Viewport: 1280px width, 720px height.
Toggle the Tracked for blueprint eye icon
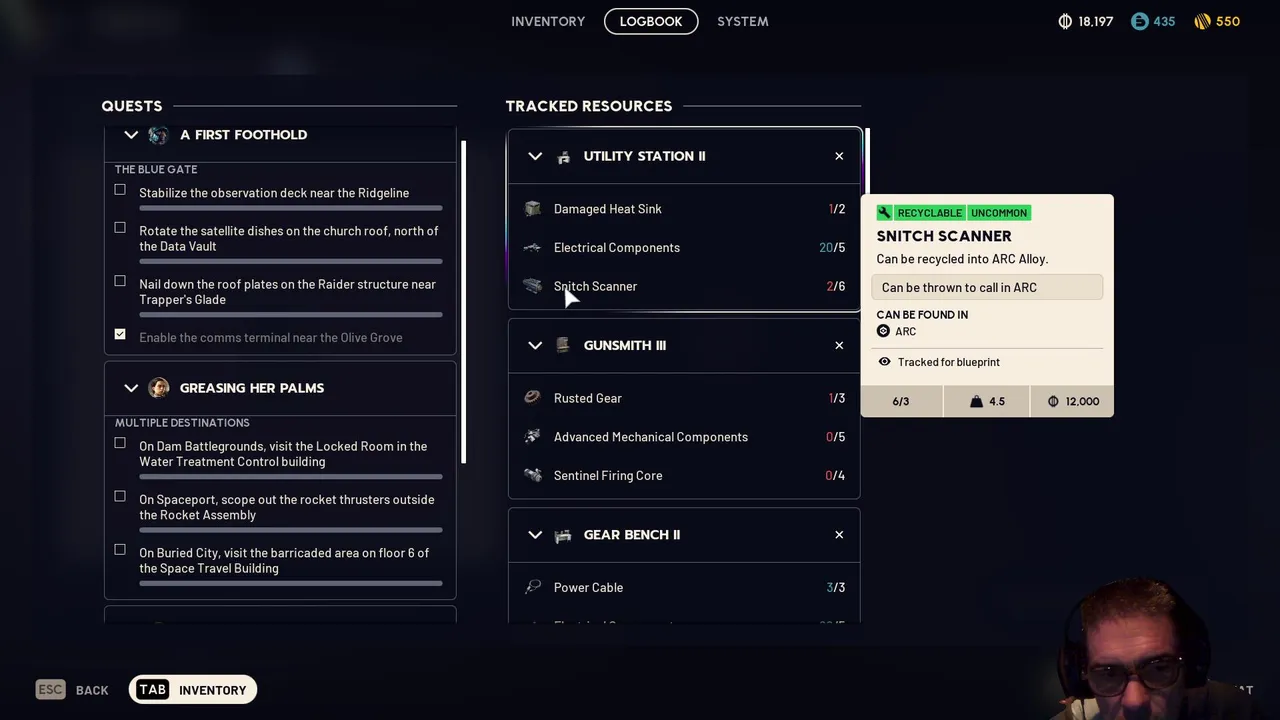point(884,362)
